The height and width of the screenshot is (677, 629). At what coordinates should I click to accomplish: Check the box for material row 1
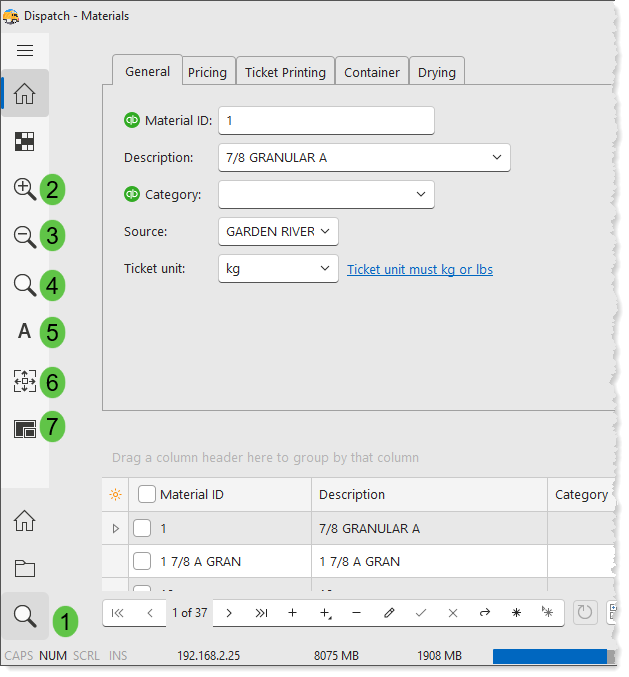(x=143, y=528)
